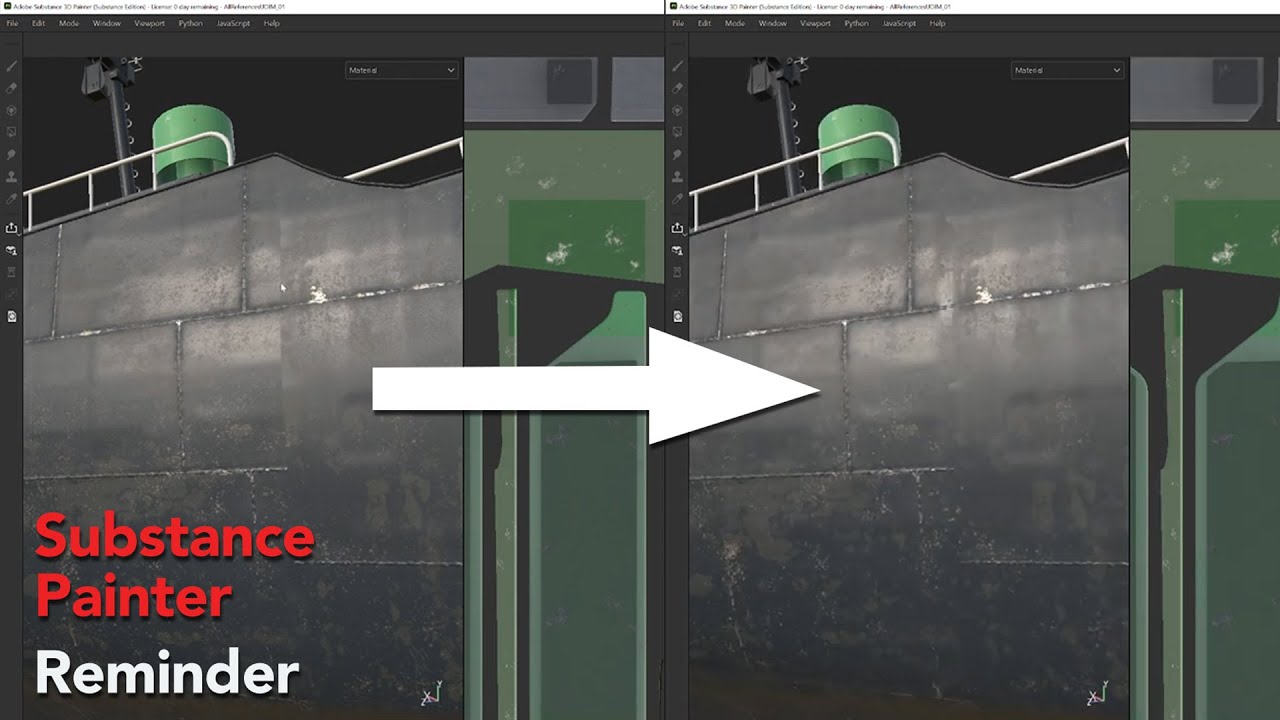Select the Material Picker eyedropper in right window
The width and height of the screenshot is (1280, 720).
[678, 199]
